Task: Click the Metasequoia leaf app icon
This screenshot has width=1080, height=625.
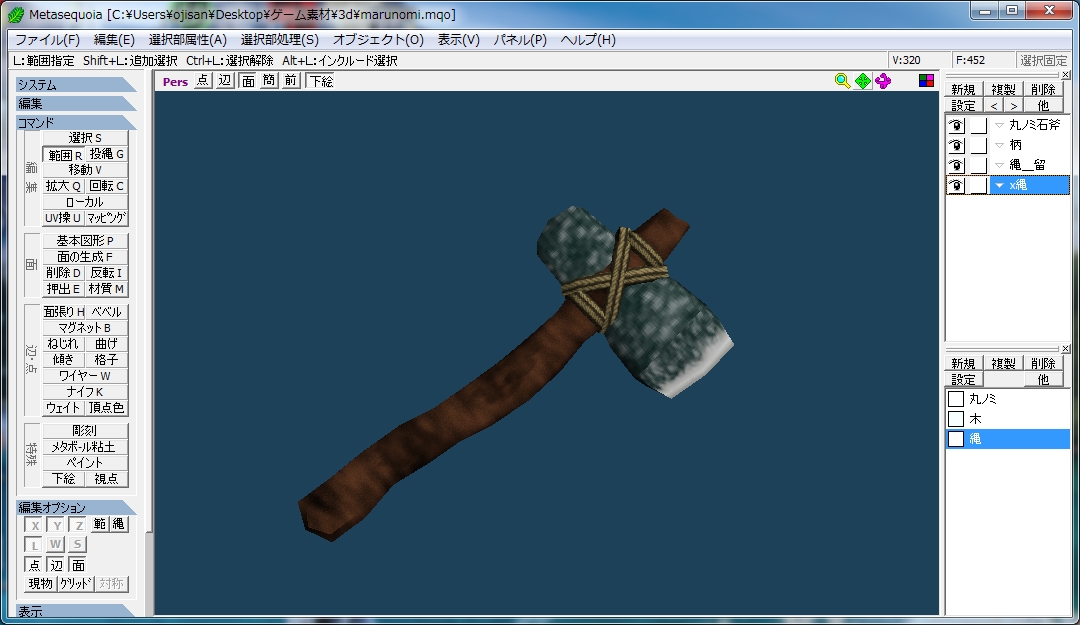Action: coord(15,14)
